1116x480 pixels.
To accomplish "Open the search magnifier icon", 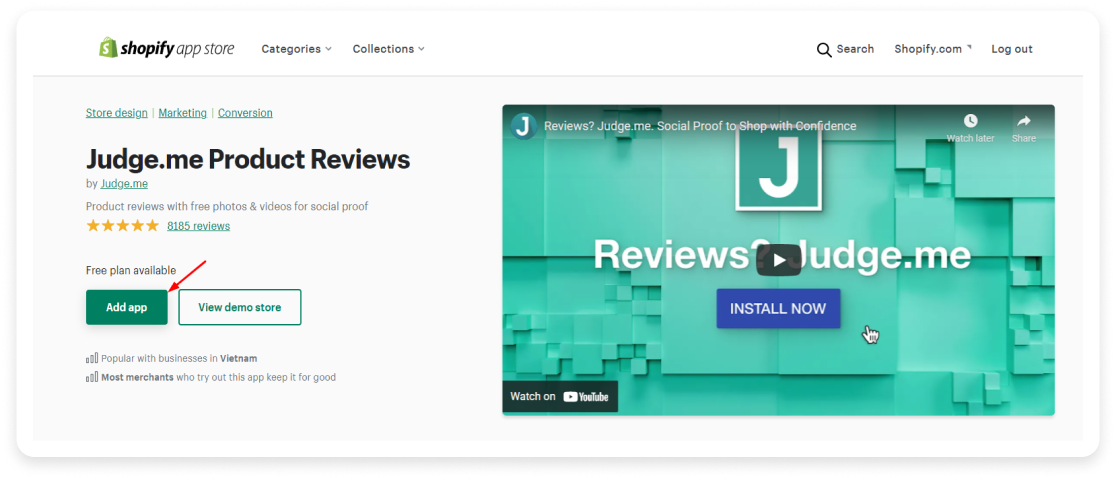I will (x=824, y=50).
